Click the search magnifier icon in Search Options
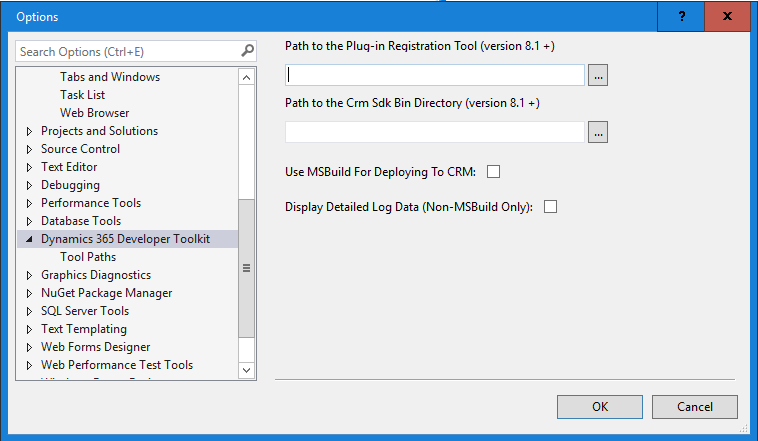 pos(248,51)
